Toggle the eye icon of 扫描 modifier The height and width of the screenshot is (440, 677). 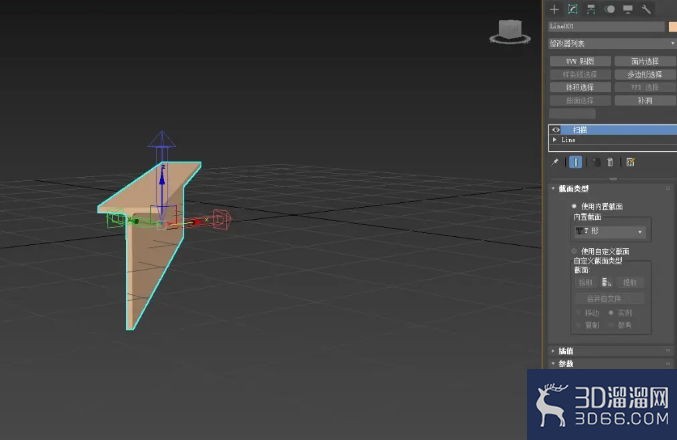pos(556,130)
